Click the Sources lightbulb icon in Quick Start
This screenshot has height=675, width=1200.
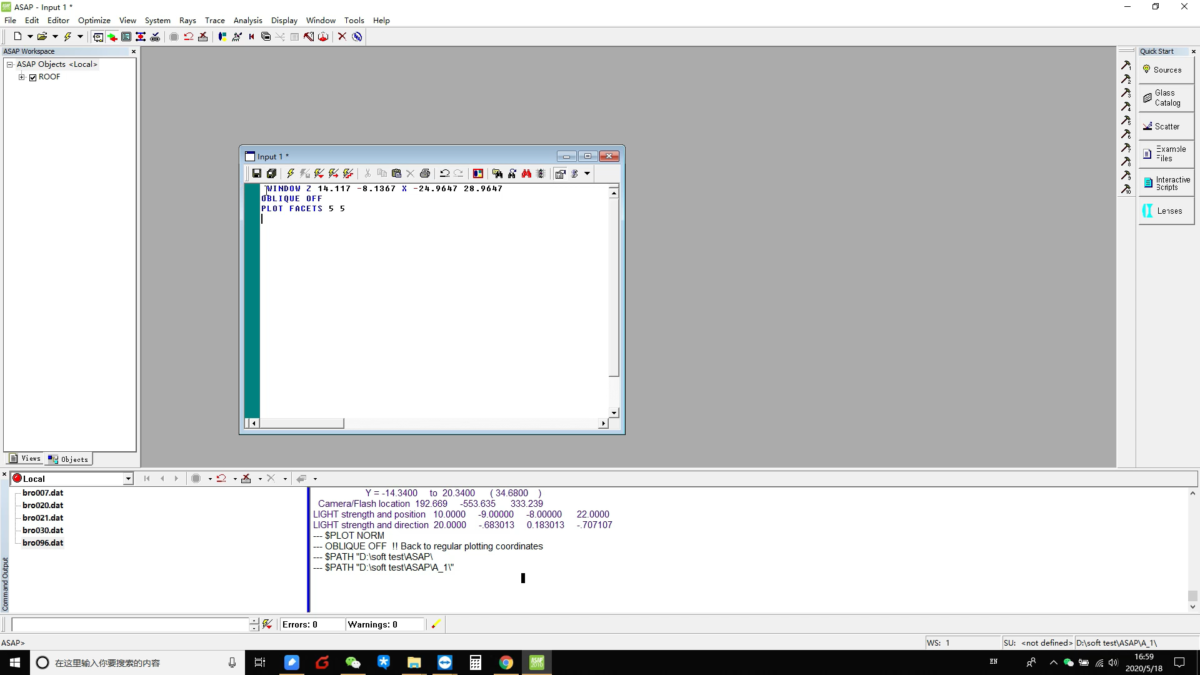1147,69
